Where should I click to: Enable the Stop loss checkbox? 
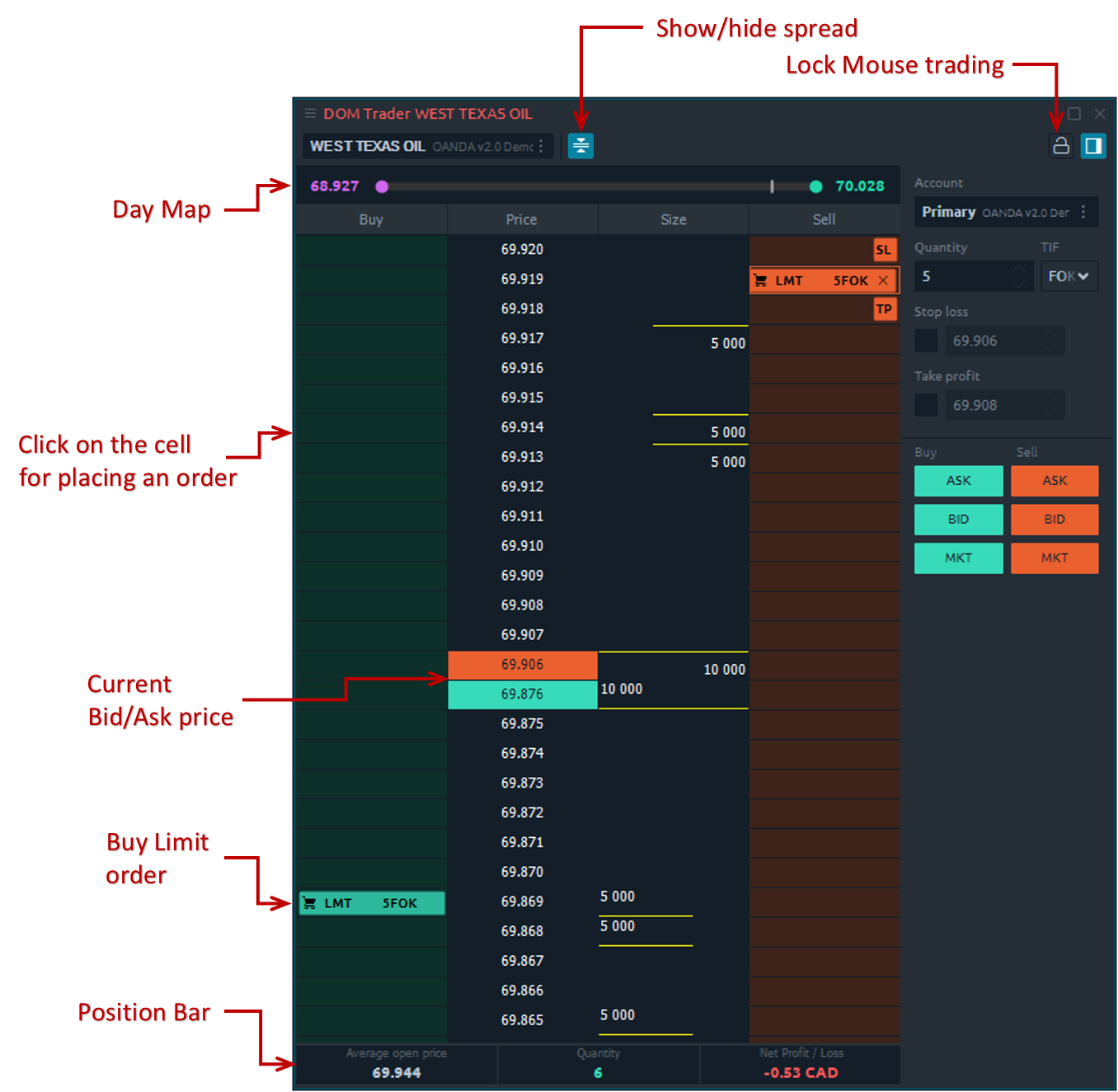[x=926, y=341]
